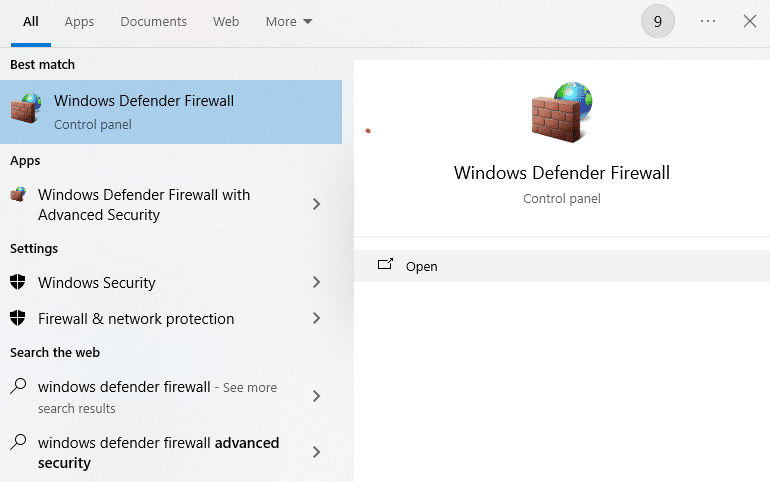Expand 'windows defender firewall' web result chevron
Screen dimensions: 770x482
click(x=316, y=396)
